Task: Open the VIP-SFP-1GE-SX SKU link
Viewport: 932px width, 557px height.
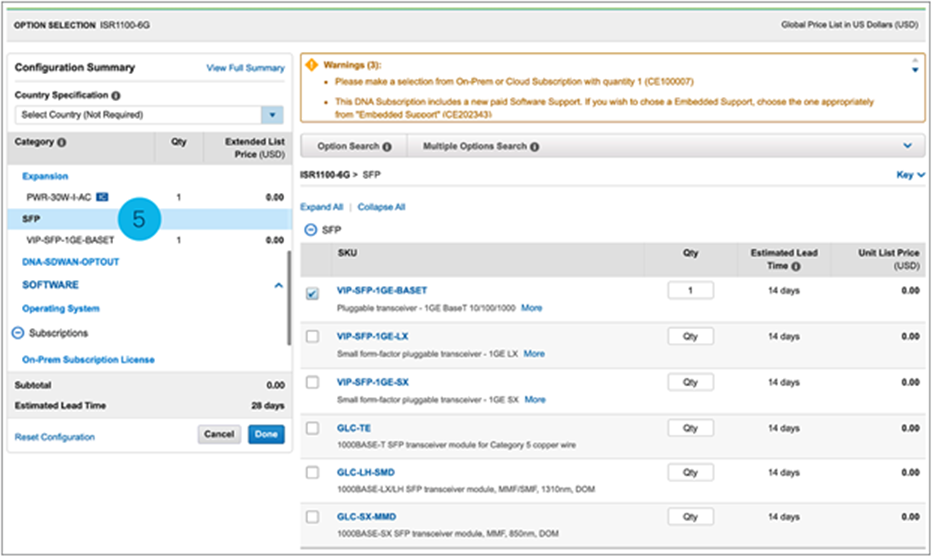Action: click(373, 382)
